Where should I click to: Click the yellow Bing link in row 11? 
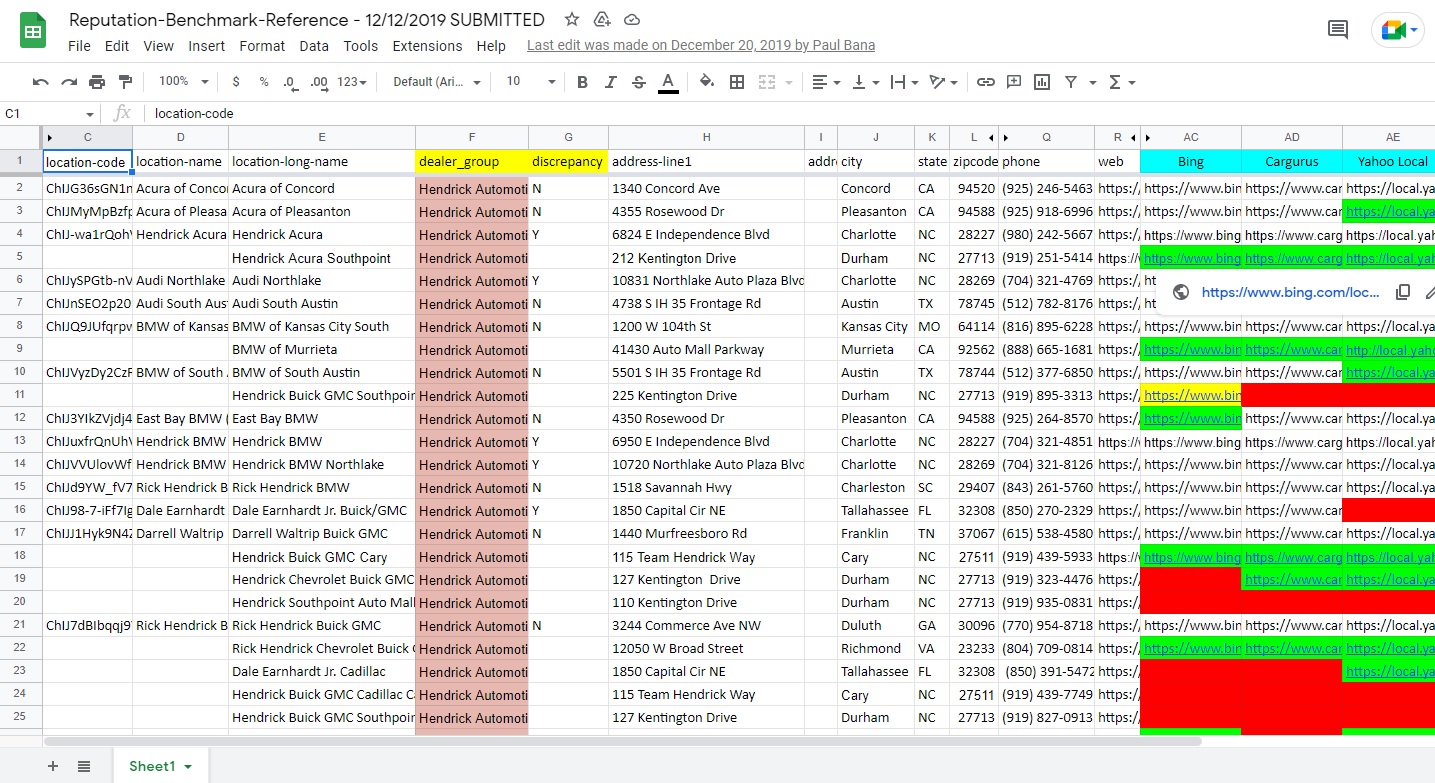pos(1191,395)
